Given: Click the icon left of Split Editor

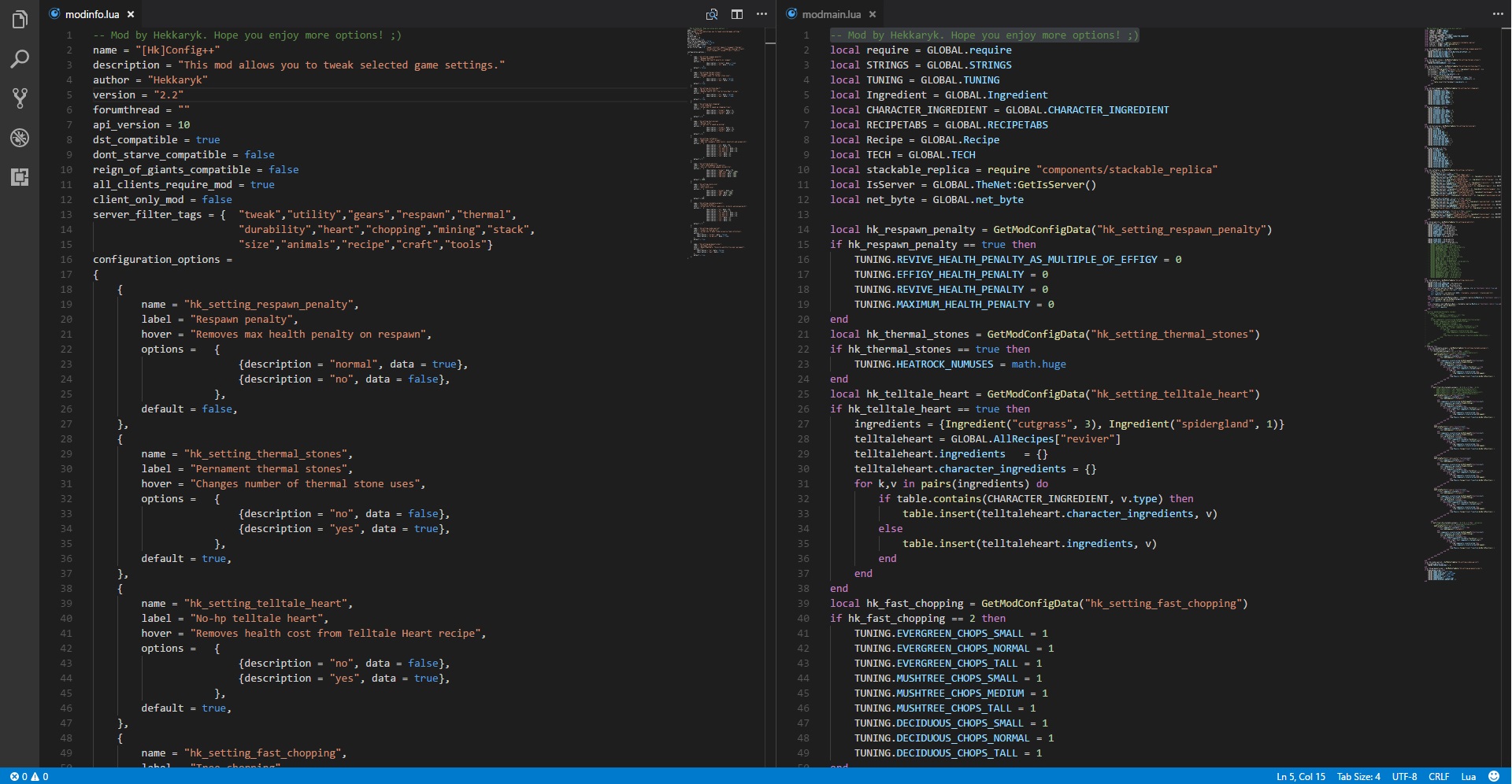Looking at the screenshot, I should coord(712,14).
